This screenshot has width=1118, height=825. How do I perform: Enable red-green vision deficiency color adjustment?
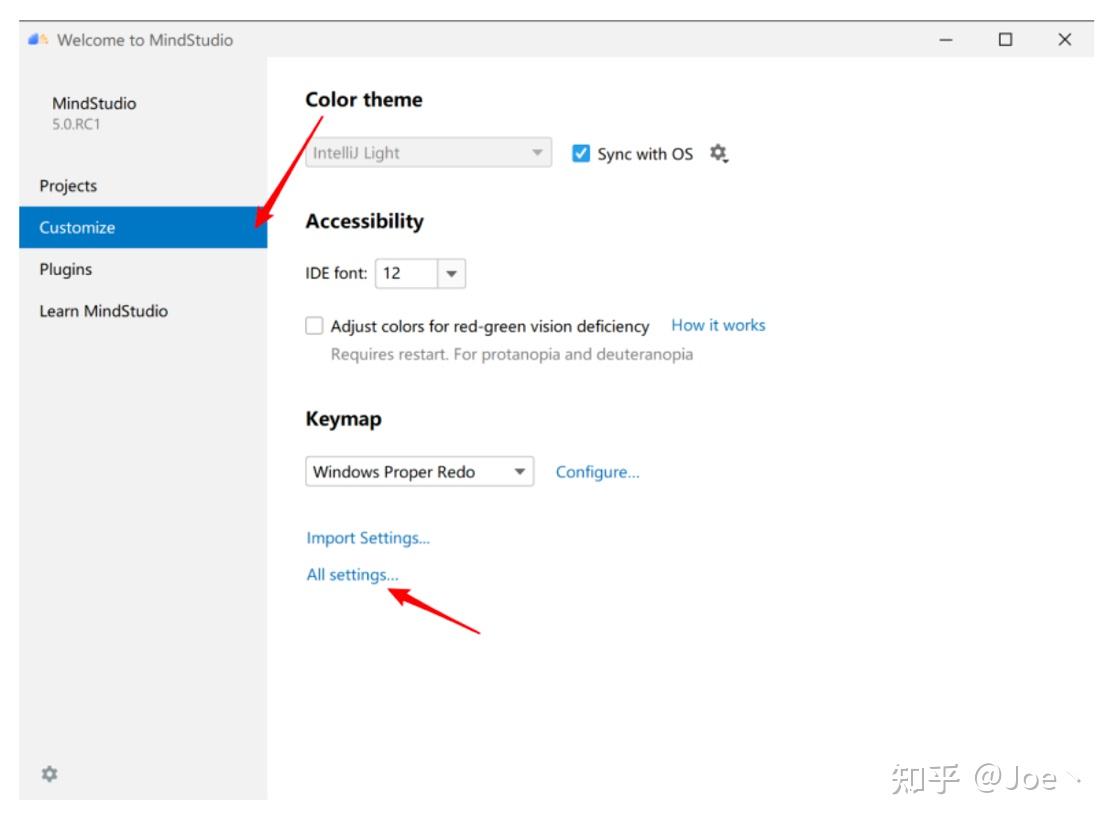coord(314,326)
